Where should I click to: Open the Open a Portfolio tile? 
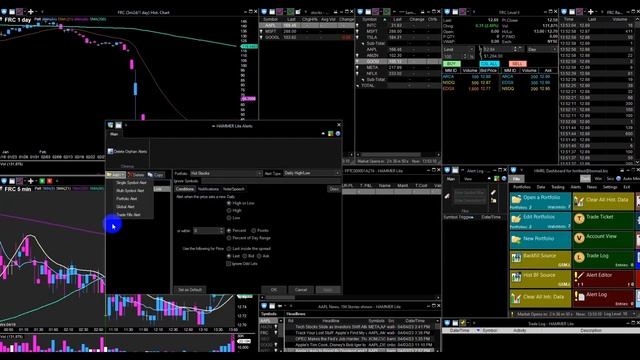coord(540,202)
